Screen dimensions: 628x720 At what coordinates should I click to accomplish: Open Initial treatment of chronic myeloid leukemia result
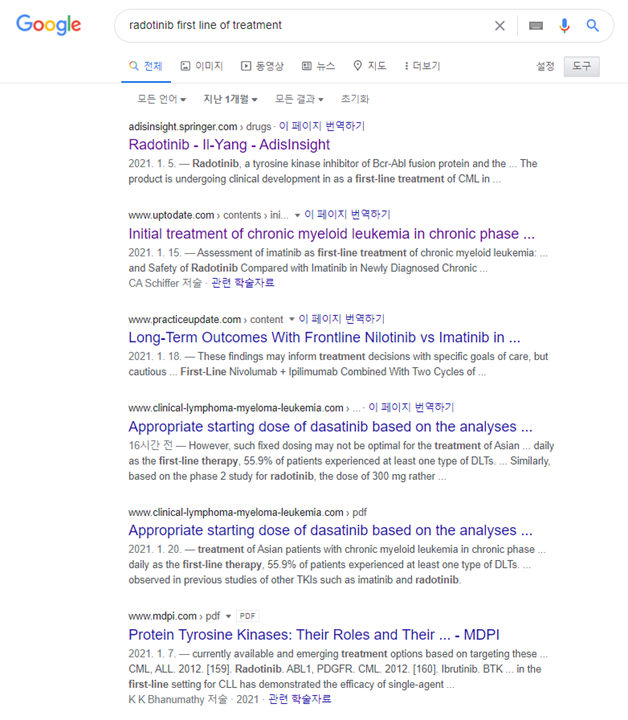point(331,234)
